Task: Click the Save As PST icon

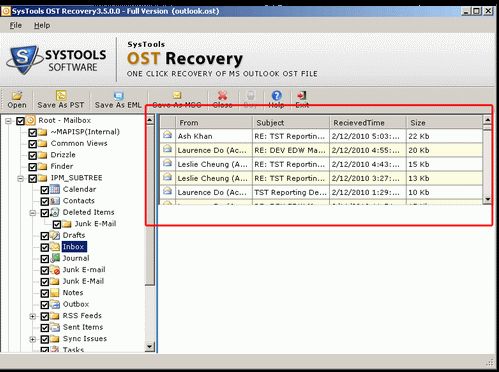Action: coord(61,96)
